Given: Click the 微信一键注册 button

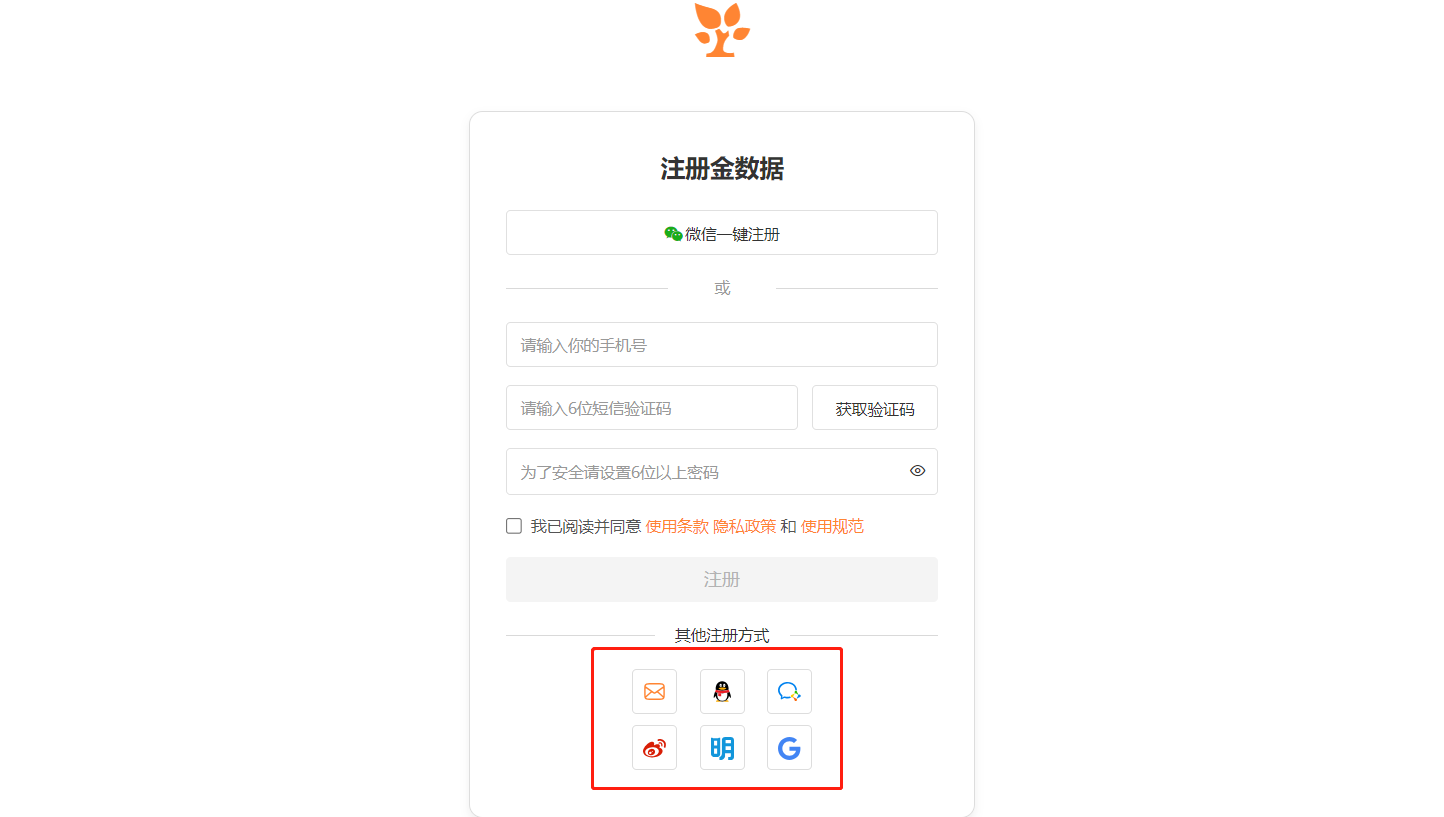Looking at the screenshot, I should (x=722, y=233).
